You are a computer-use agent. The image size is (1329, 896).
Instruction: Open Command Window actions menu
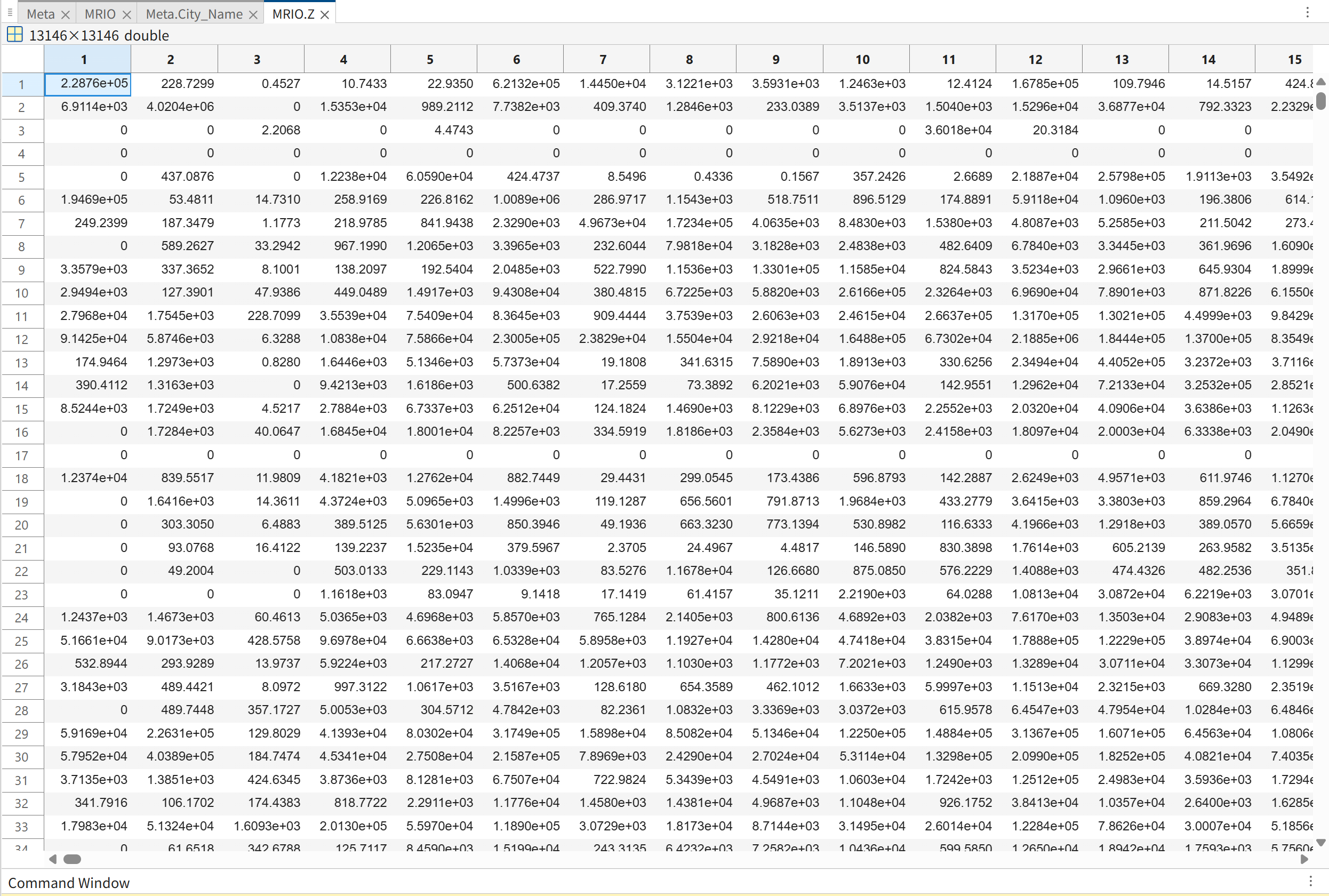click(x=1310, y=881)
